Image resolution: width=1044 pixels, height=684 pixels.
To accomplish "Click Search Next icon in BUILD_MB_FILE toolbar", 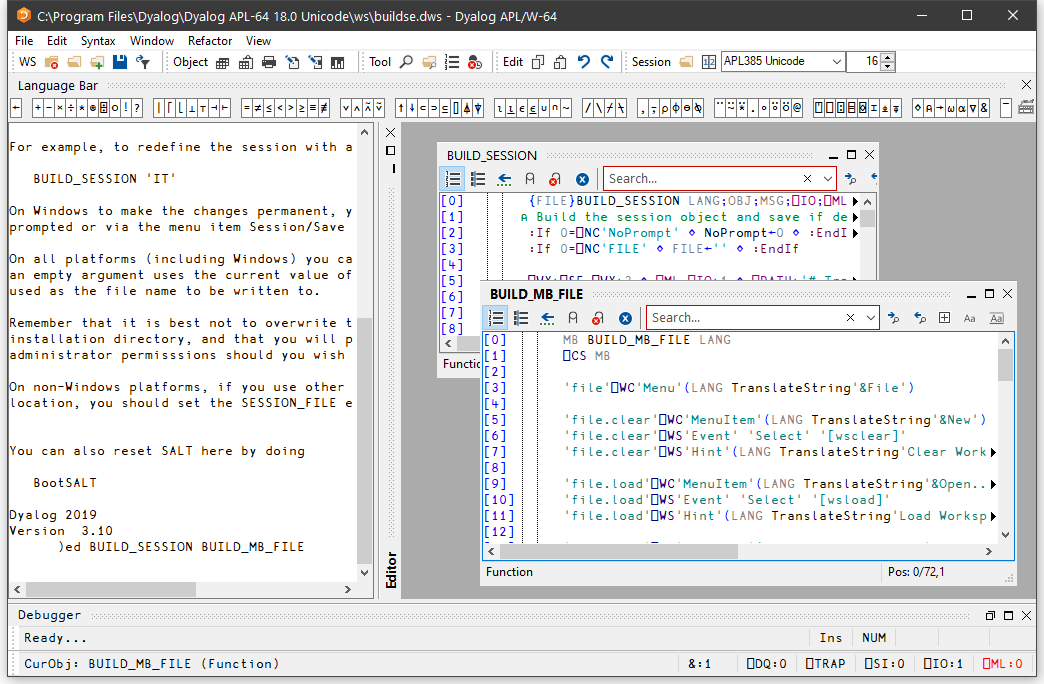I will (x=893, y=318).
